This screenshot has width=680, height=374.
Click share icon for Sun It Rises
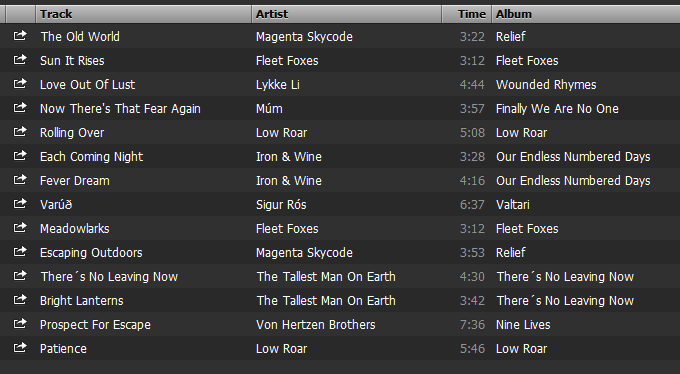click(x=20, y=59)
